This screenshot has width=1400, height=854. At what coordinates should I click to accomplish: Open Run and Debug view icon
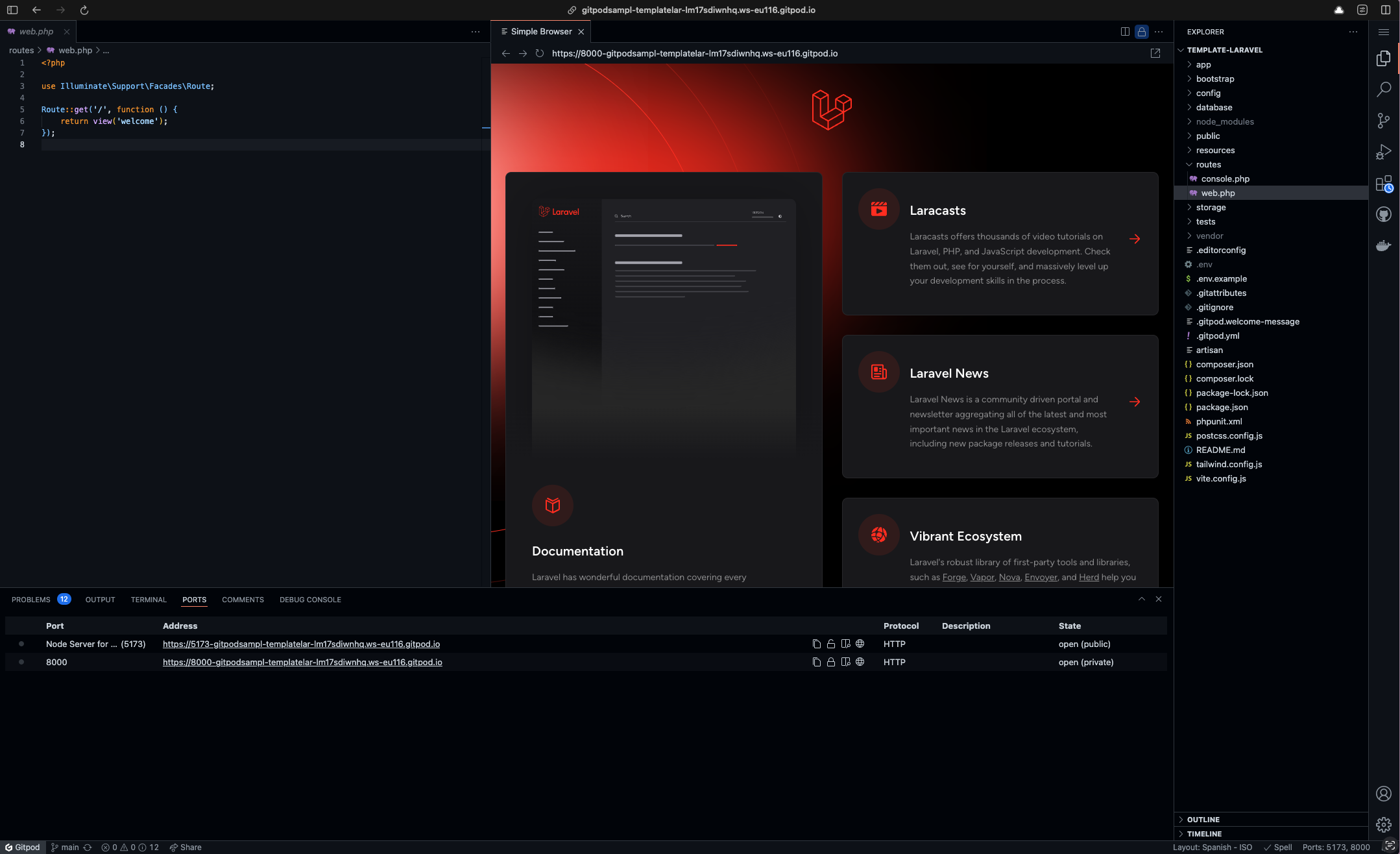pos(1383,152)
